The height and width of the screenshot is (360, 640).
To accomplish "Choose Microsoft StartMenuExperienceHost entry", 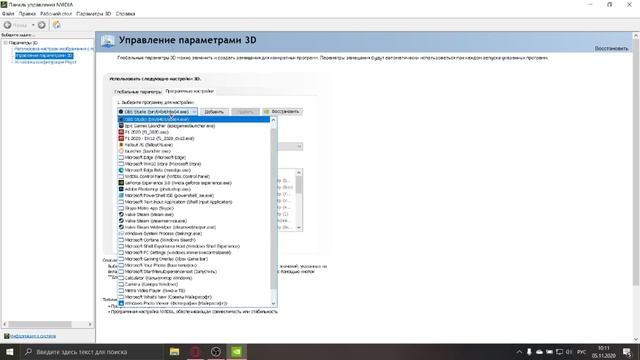I will tap(194, 271).
